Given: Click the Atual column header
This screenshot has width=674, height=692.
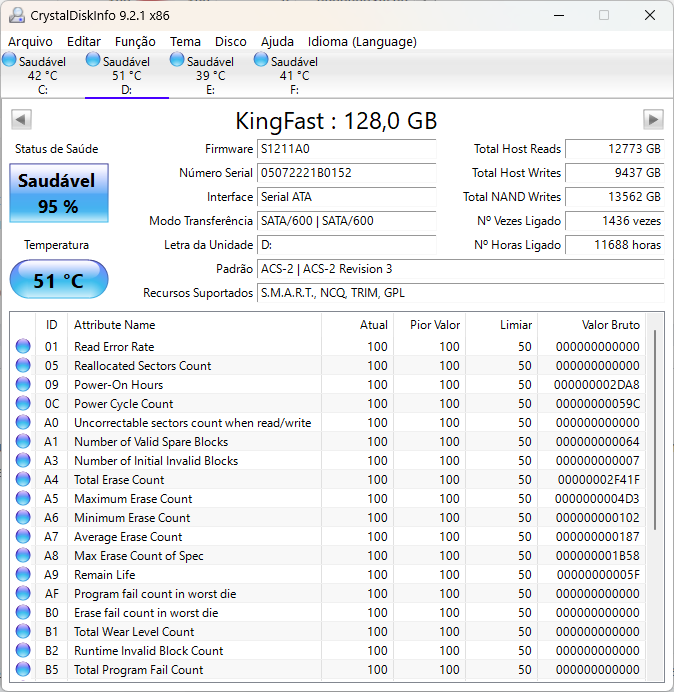Looking at the screenshot, I should 358,325.
